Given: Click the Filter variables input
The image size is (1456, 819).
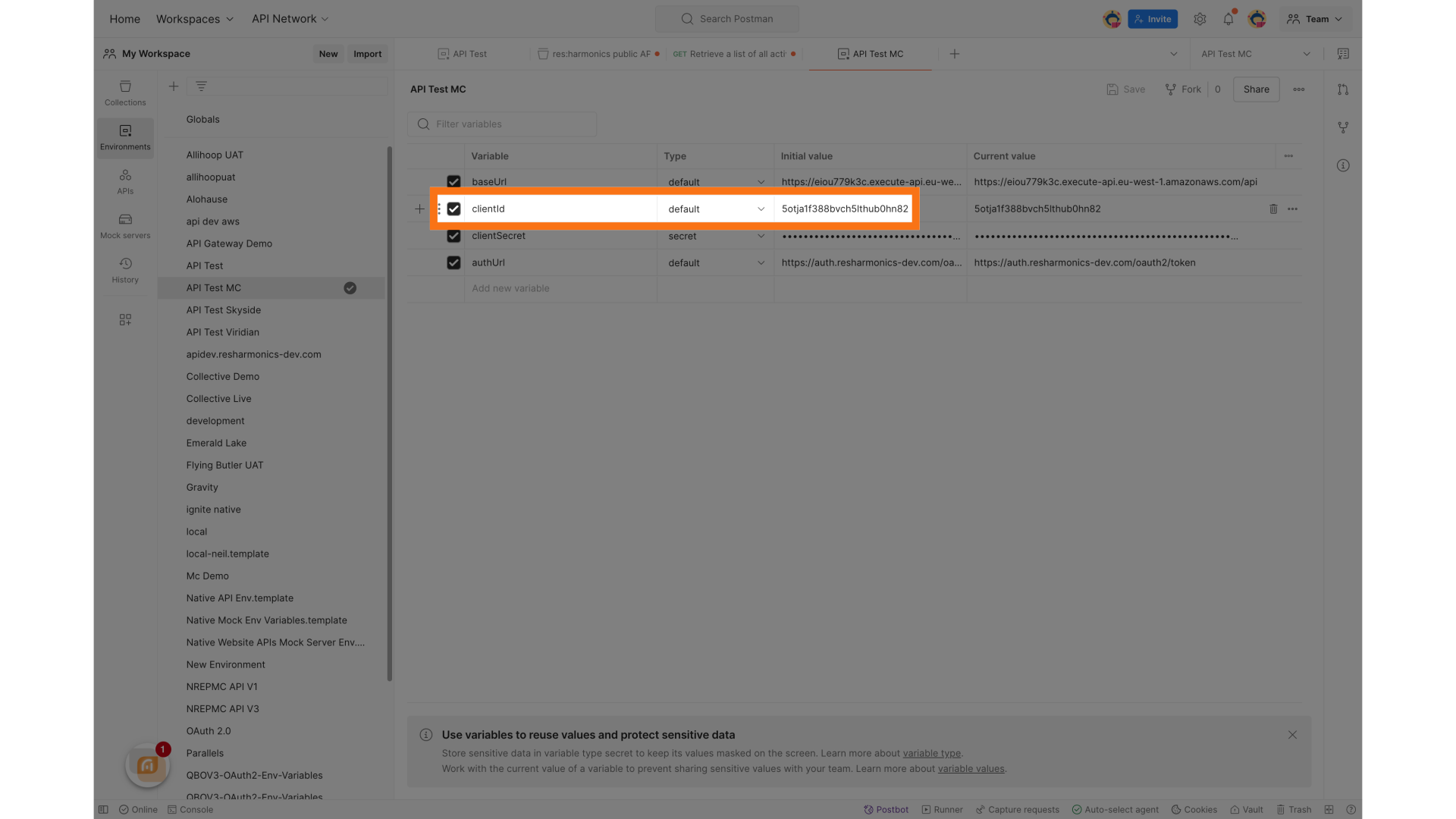Looking at the screenshot, I should pyautogui.click(x=502, y=124).
